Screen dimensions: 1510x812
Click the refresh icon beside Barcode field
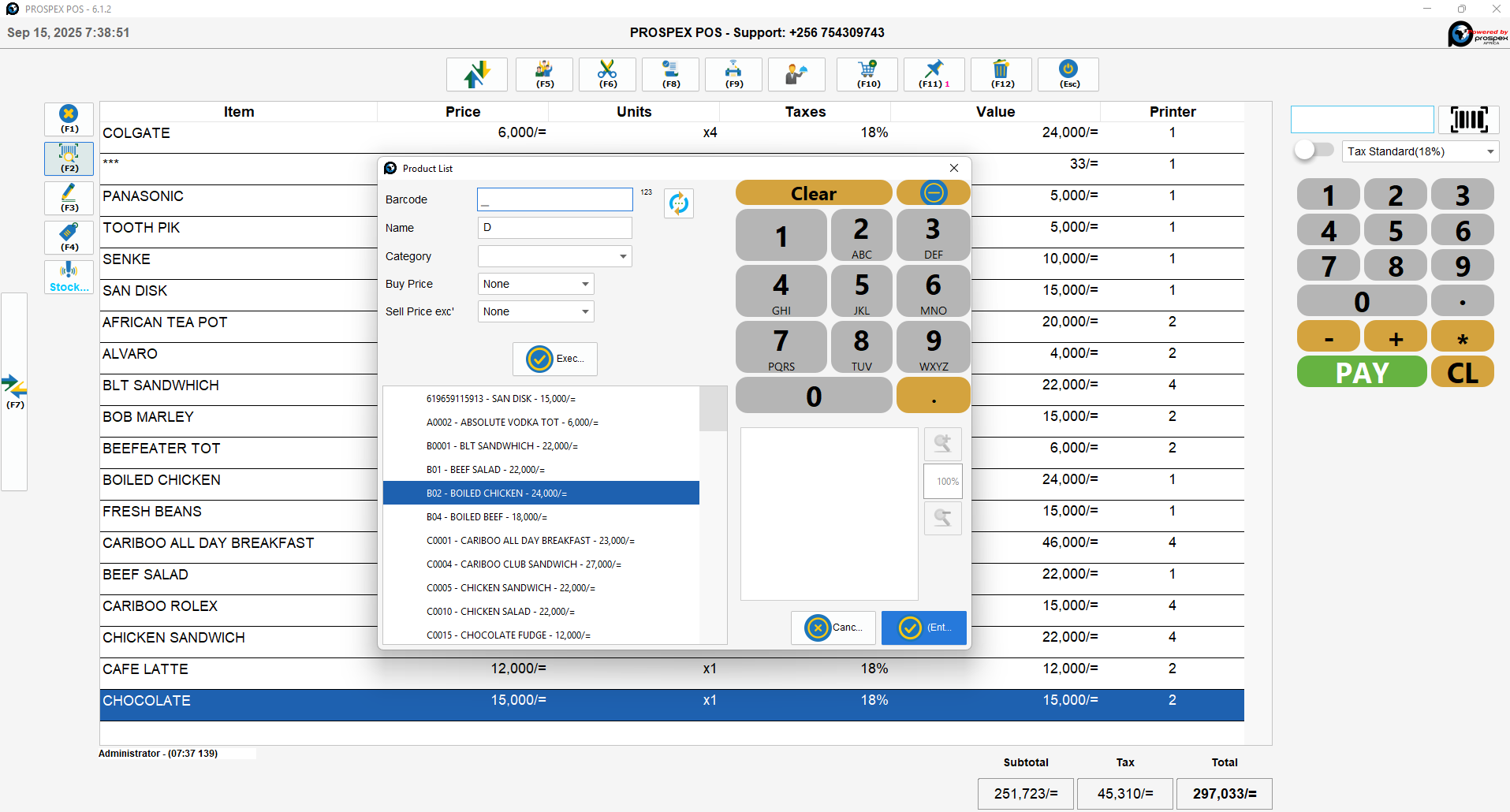678,203
